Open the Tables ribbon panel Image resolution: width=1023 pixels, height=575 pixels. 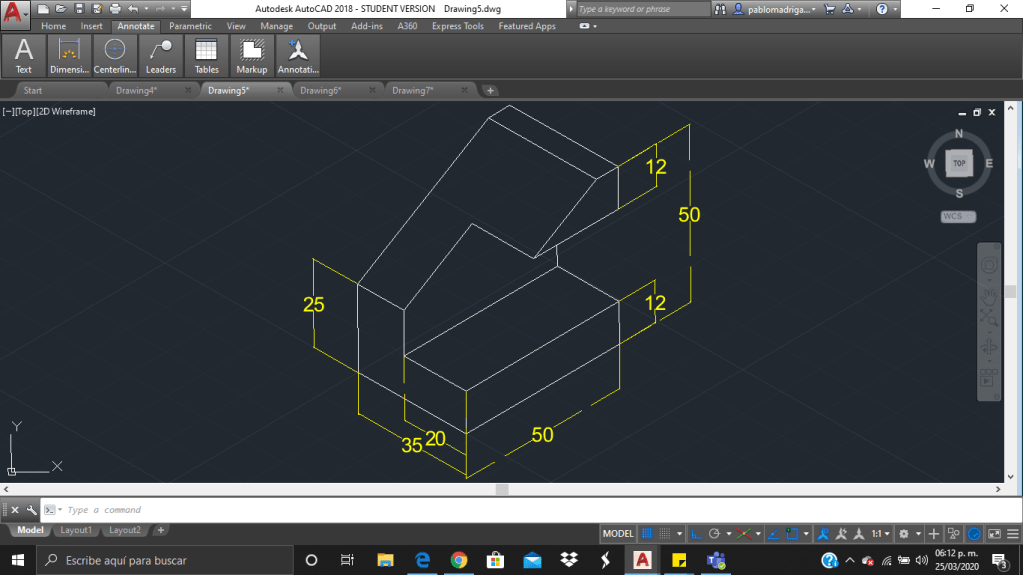coord(206,56)
